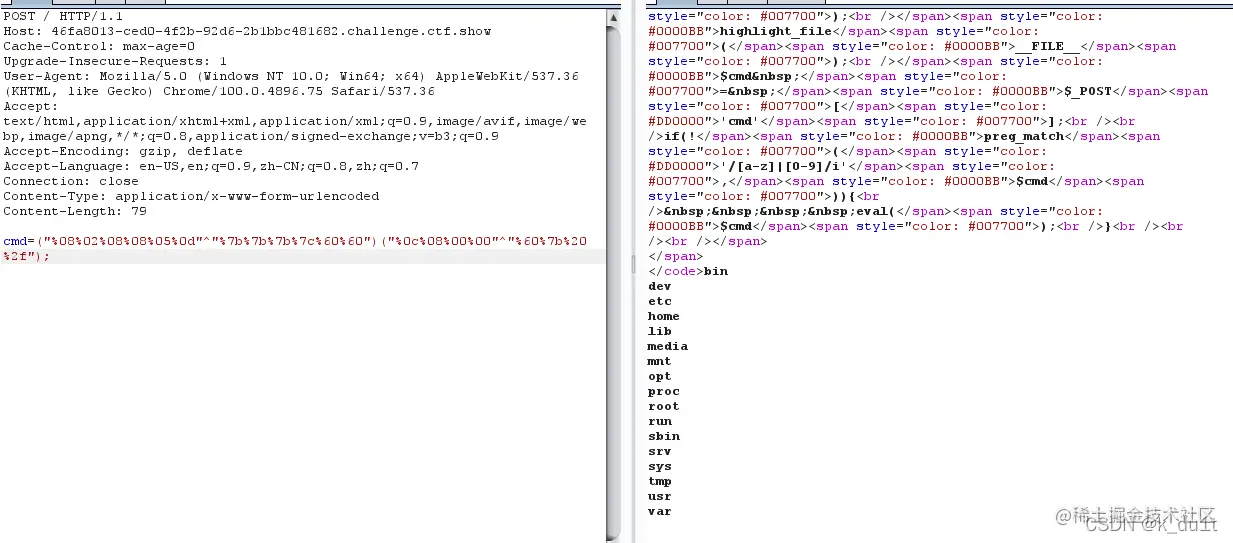Click the request panel scrollbar up arrow
Screen dimensions: 1233x543
(613, 17)
